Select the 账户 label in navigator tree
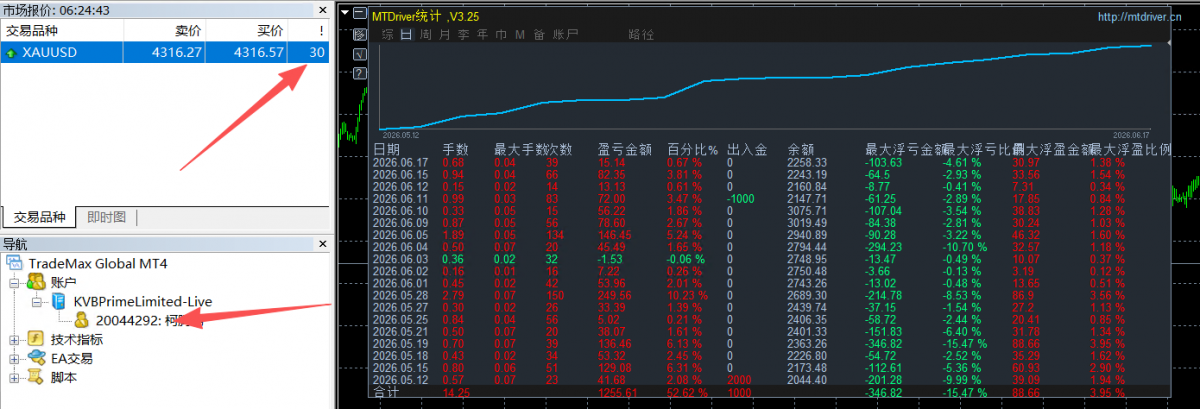This screenshot has width=1200, height=409. [x=64, y=282]
